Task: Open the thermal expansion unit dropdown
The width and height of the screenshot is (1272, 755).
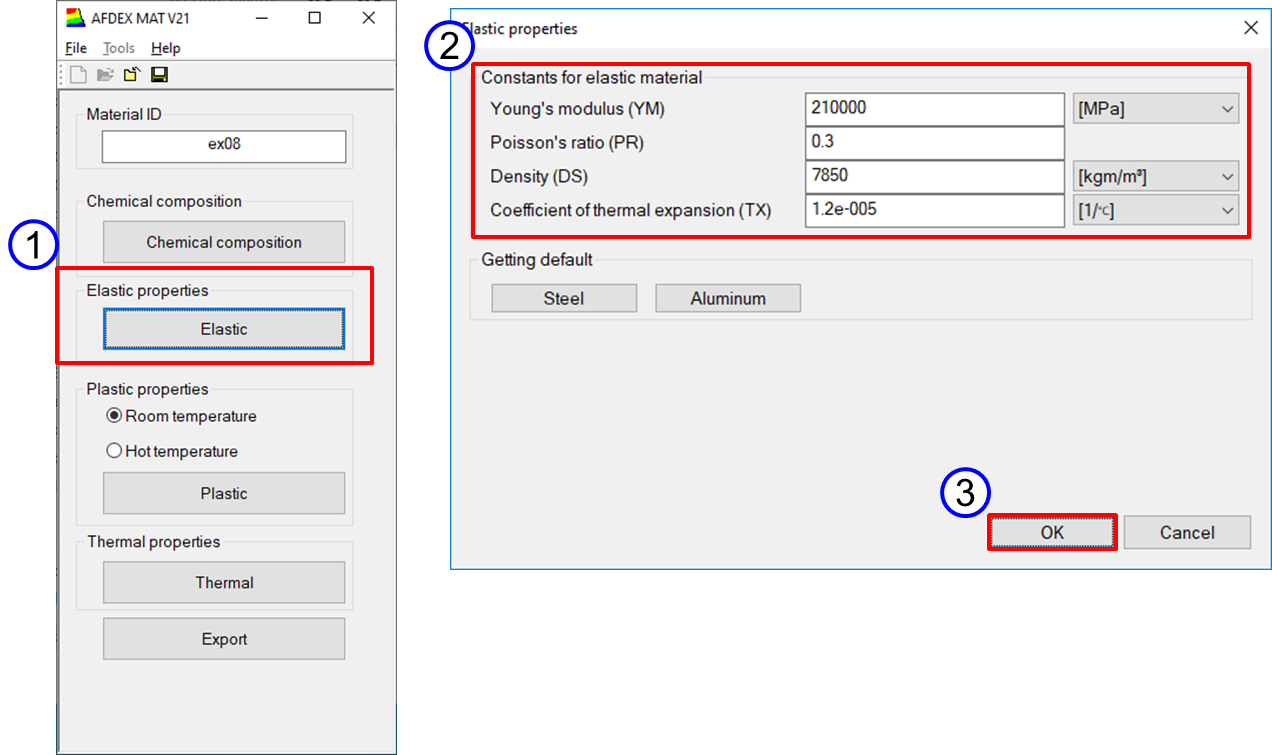Action: (x=1155, y=211)
